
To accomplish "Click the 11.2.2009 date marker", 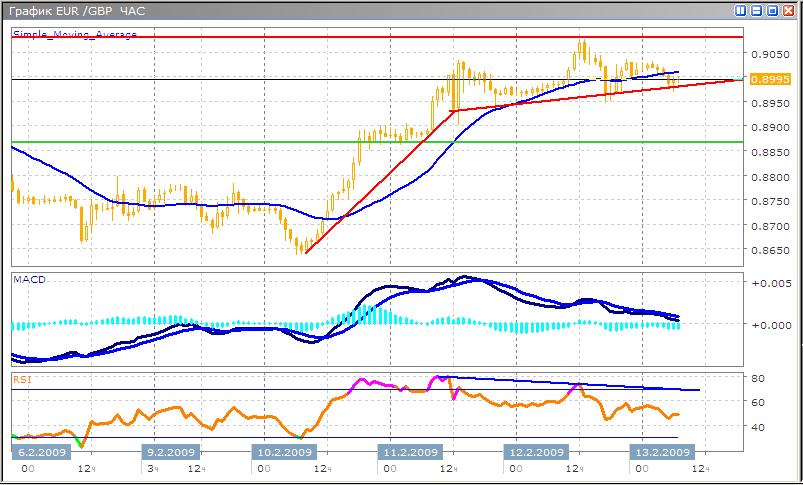I will pyautogui.click(x=410, y=452).
